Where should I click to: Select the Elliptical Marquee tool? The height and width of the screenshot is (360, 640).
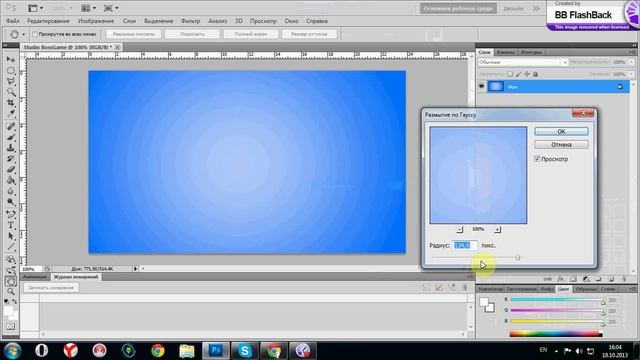11,71
